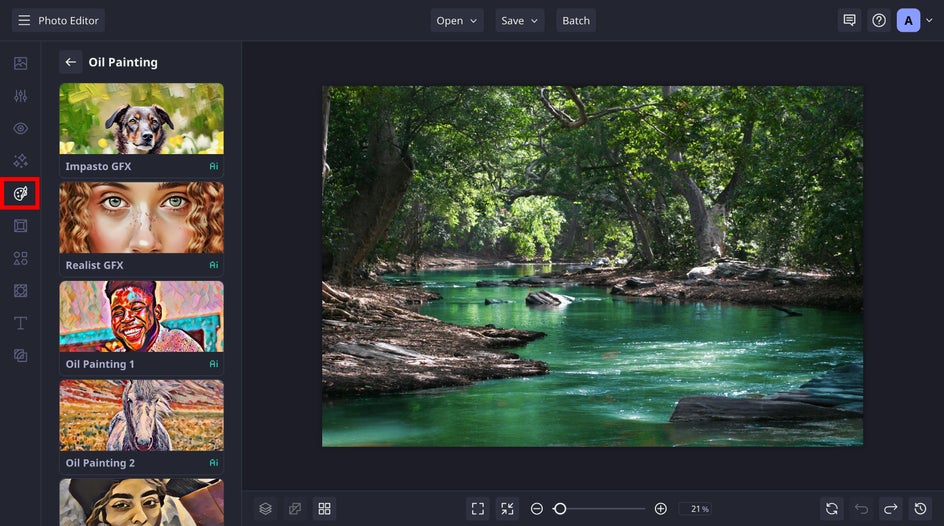This screenshot has width=944, height=526.
Task: Zoom in with the plus icon
Action: [x=660, y=509]
